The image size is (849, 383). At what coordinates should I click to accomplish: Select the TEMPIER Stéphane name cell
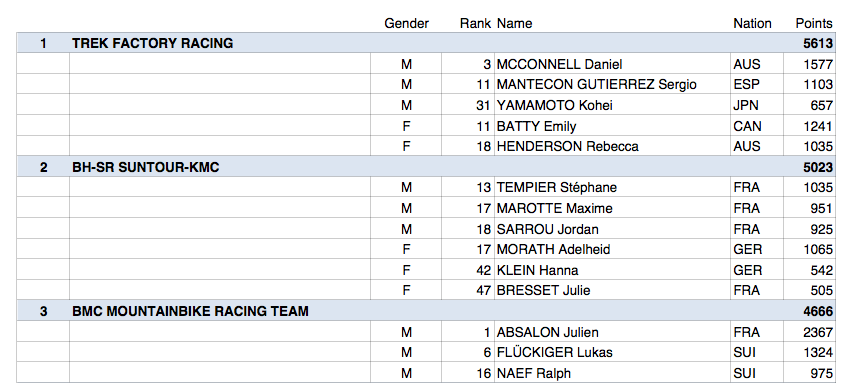(x=612, y=187)
